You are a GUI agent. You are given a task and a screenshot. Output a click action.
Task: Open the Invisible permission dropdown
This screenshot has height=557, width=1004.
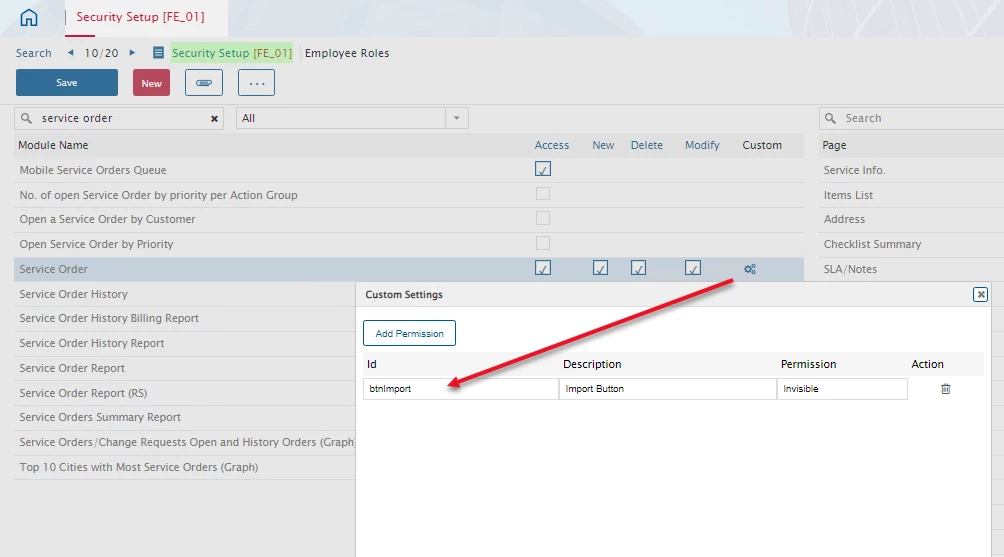[842, 389]
